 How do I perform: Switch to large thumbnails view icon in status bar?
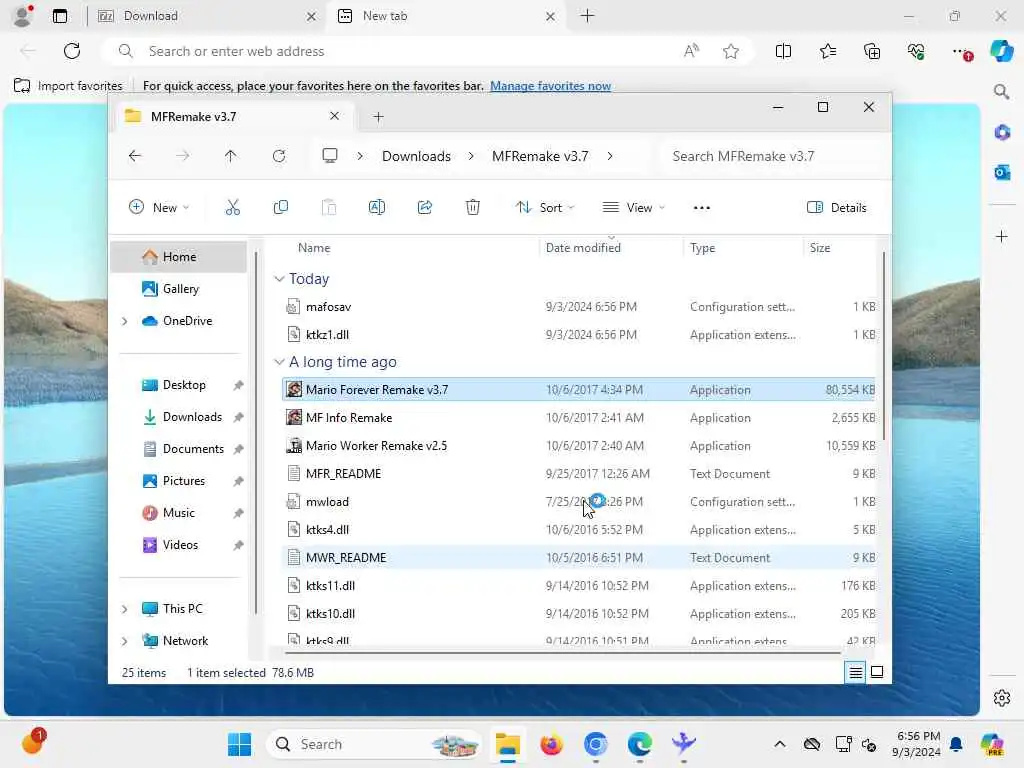(877, 672)
